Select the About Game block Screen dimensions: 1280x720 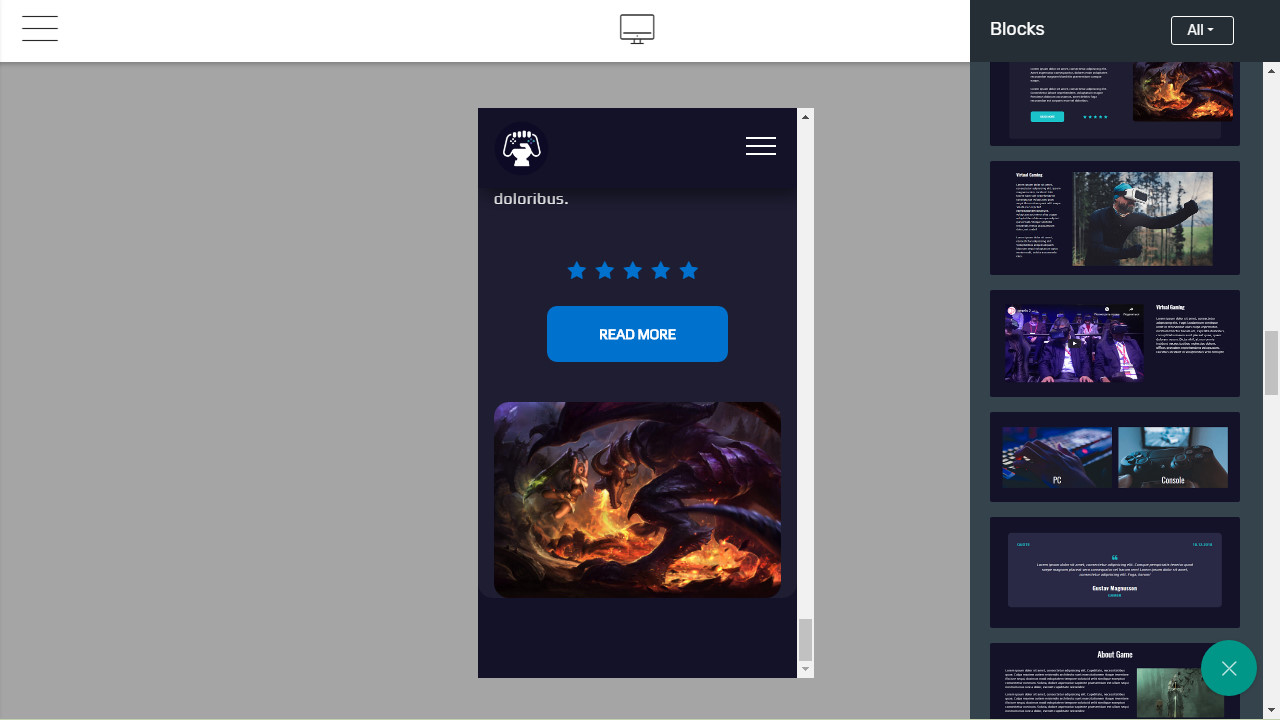coord(1115,681)
